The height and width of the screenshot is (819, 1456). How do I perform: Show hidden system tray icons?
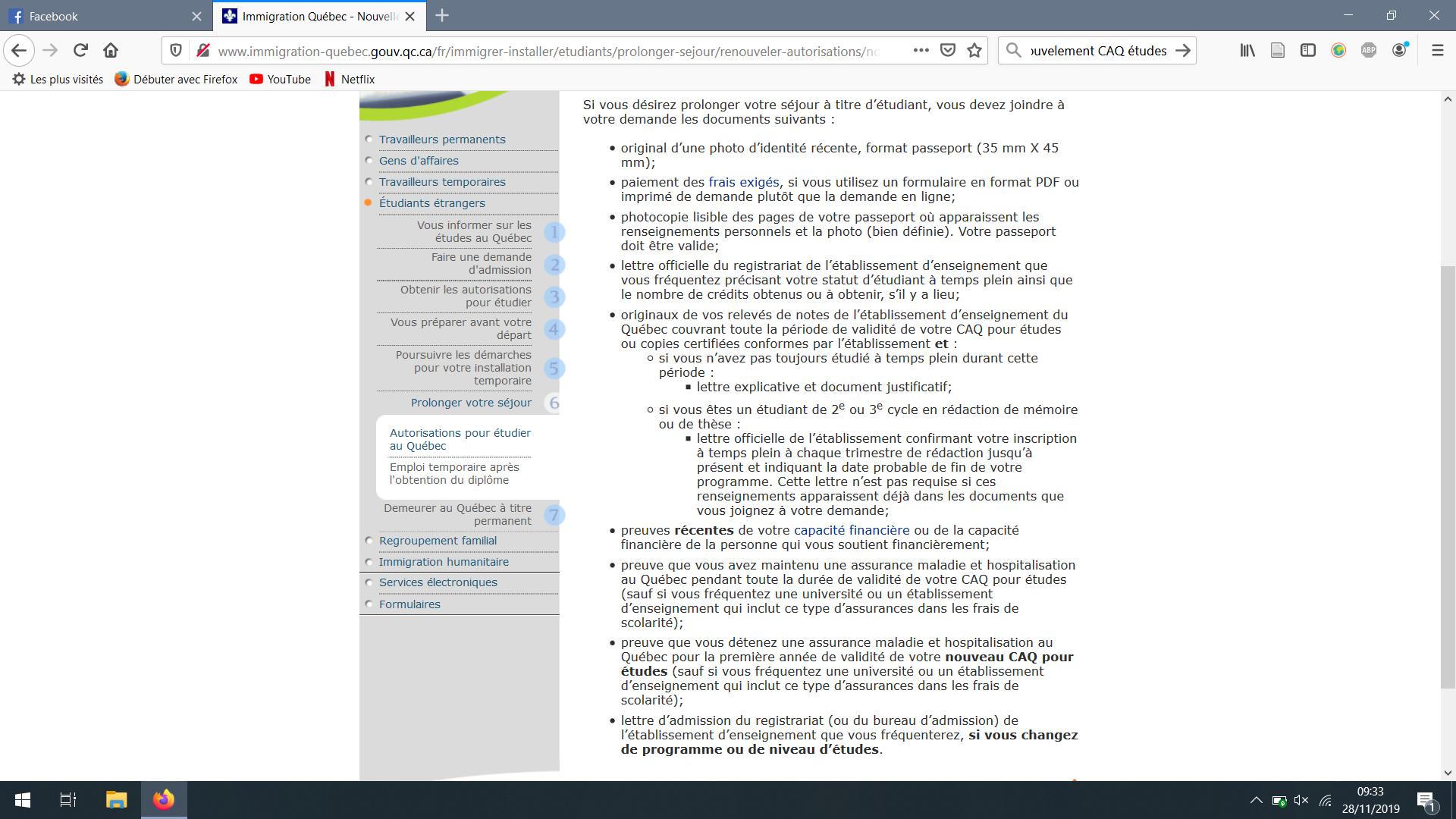[1257, 800]
